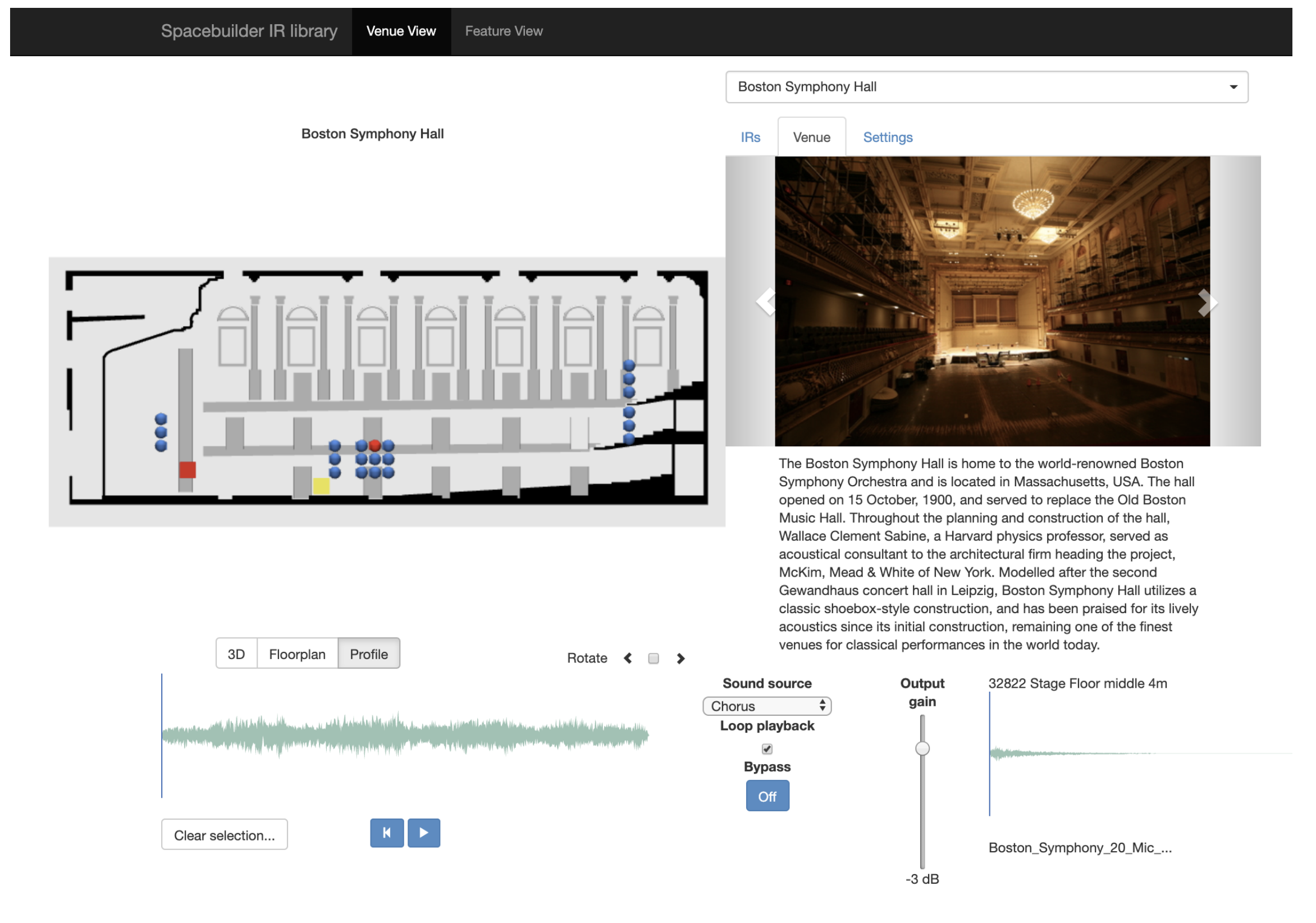Image resolution: width=1316 pixels, height=923 pixels.
Task: Select the Profile view button
Action: tap(368, 654)
